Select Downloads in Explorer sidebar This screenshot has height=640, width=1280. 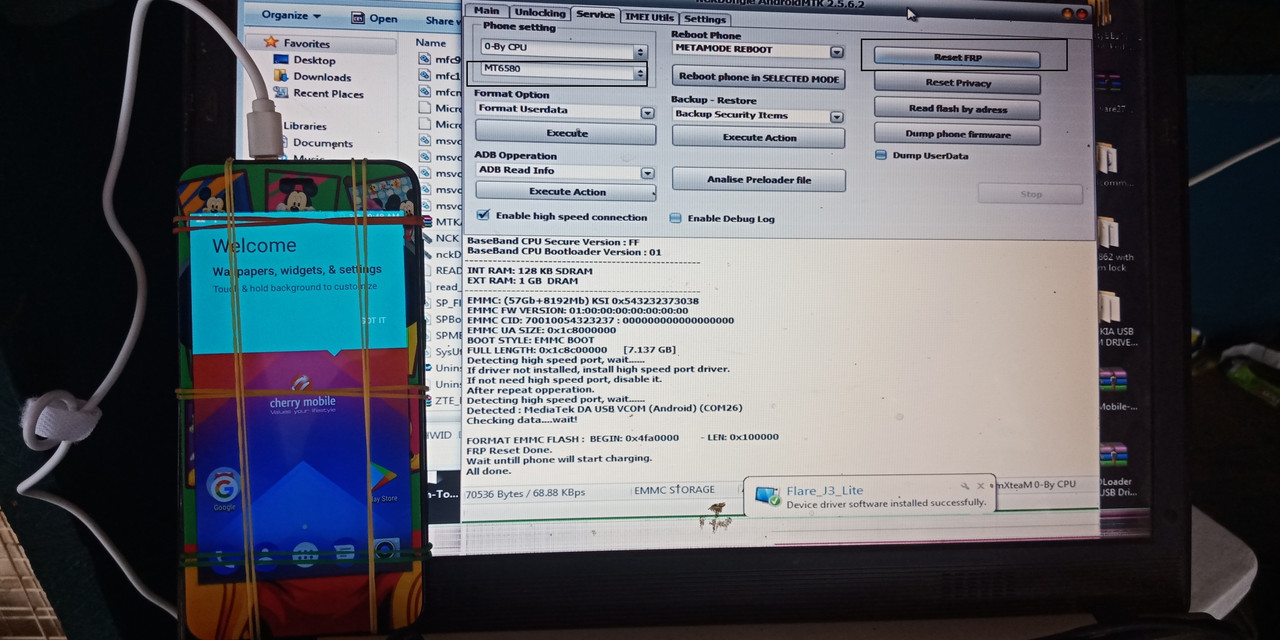[322, 77]
